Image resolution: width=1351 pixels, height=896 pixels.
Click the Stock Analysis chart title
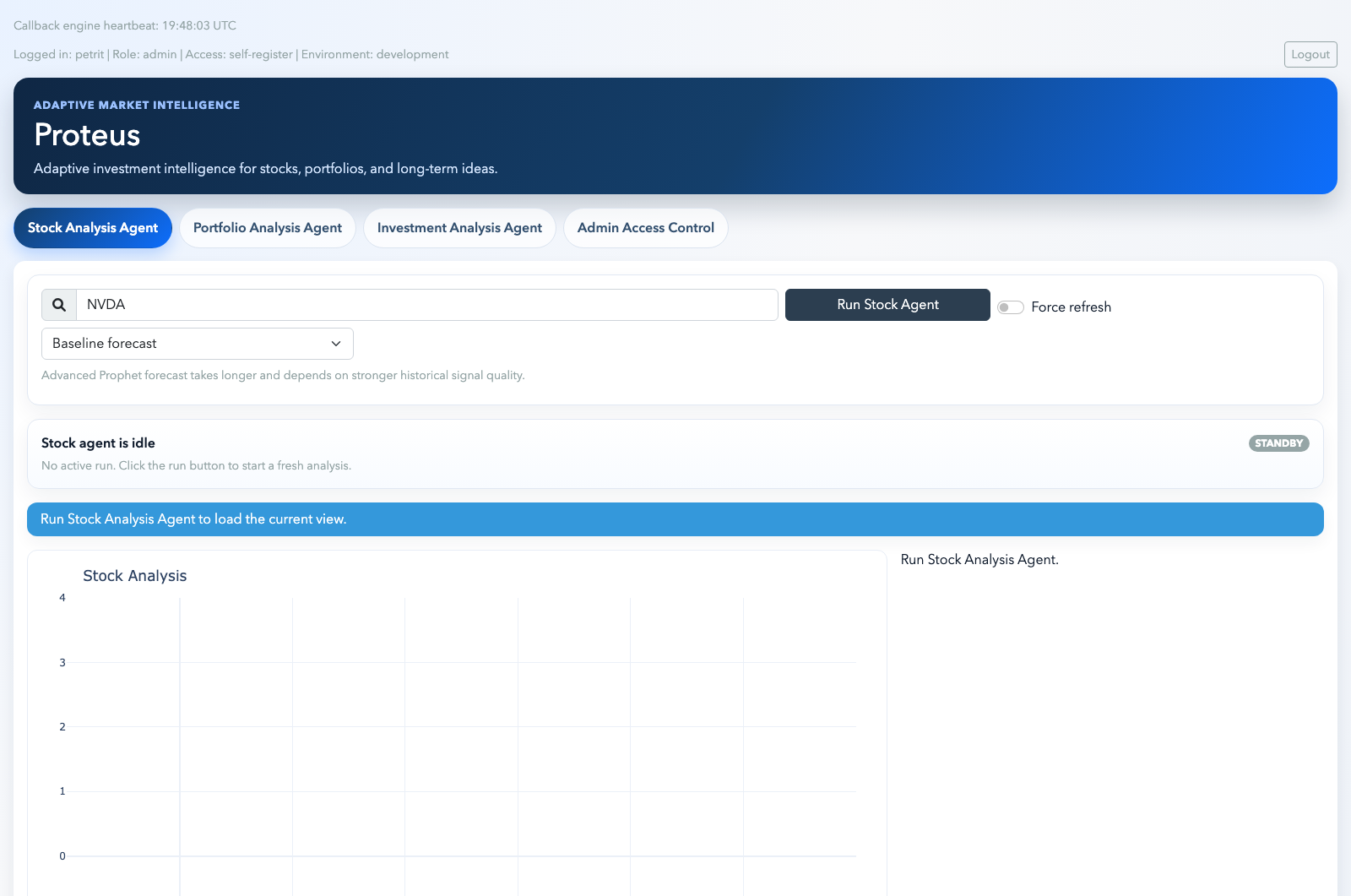coord(134,575)
